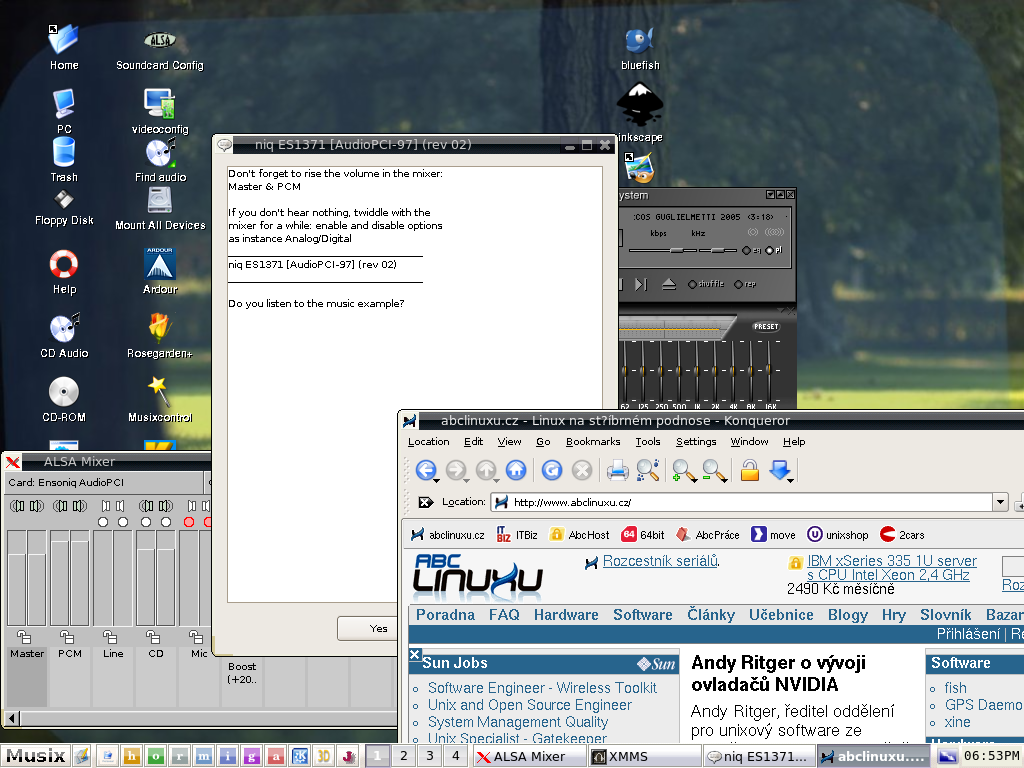Open the XMMS equalizer PRESET menu
The image size is (1024, 768).
pyautogui.click(x=766, y=327)
